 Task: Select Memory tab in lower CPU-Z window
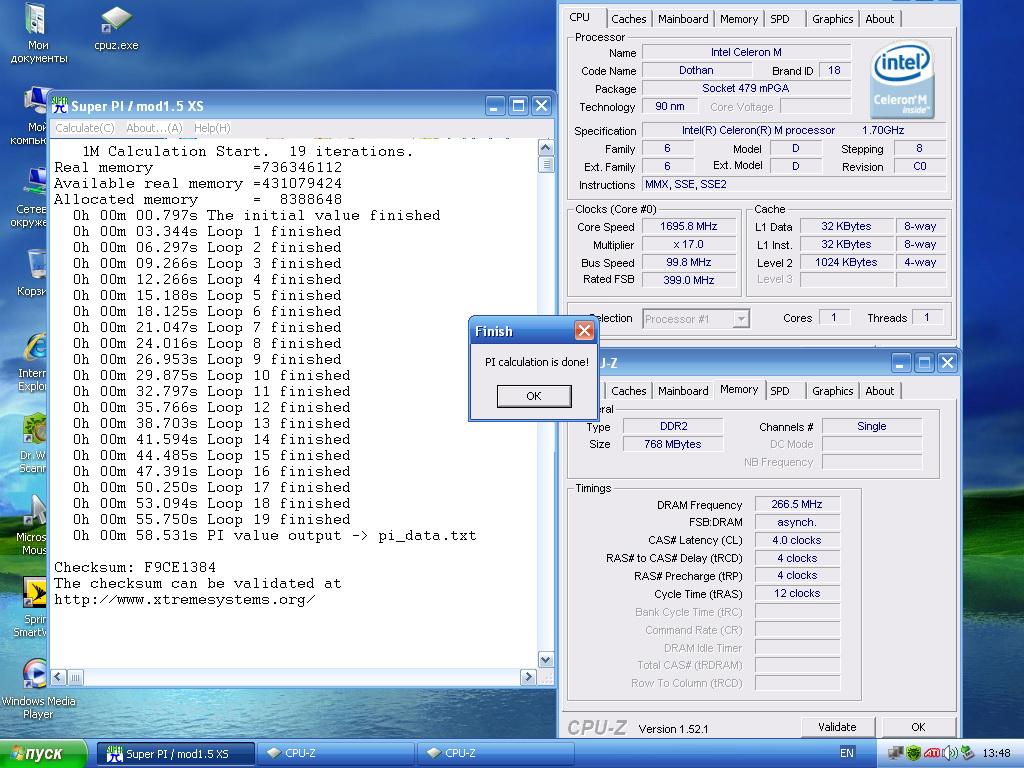tap(739, 389)
